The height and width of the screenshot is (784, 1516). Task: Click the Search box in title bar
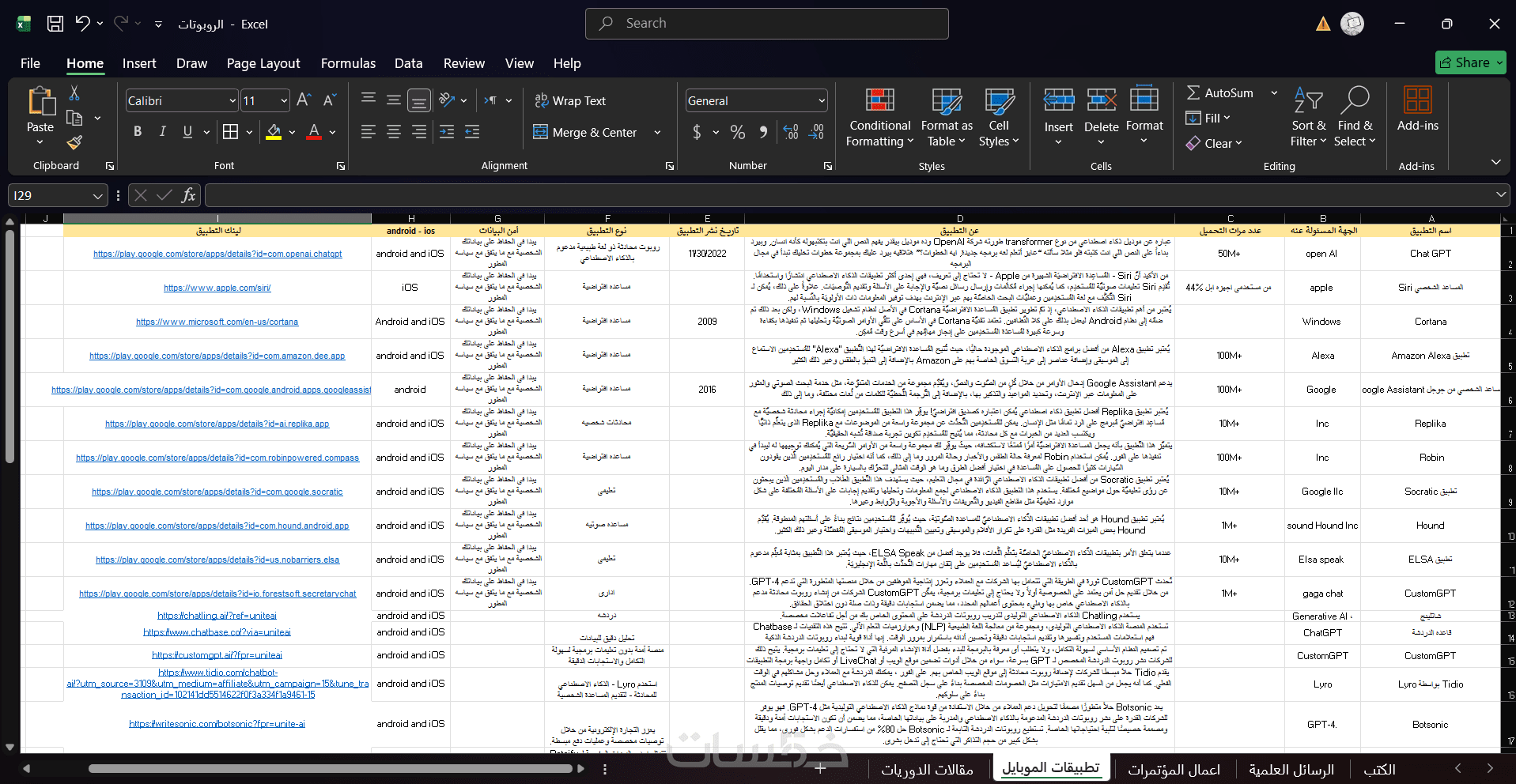pyautogui.click(x=767, y=24)
